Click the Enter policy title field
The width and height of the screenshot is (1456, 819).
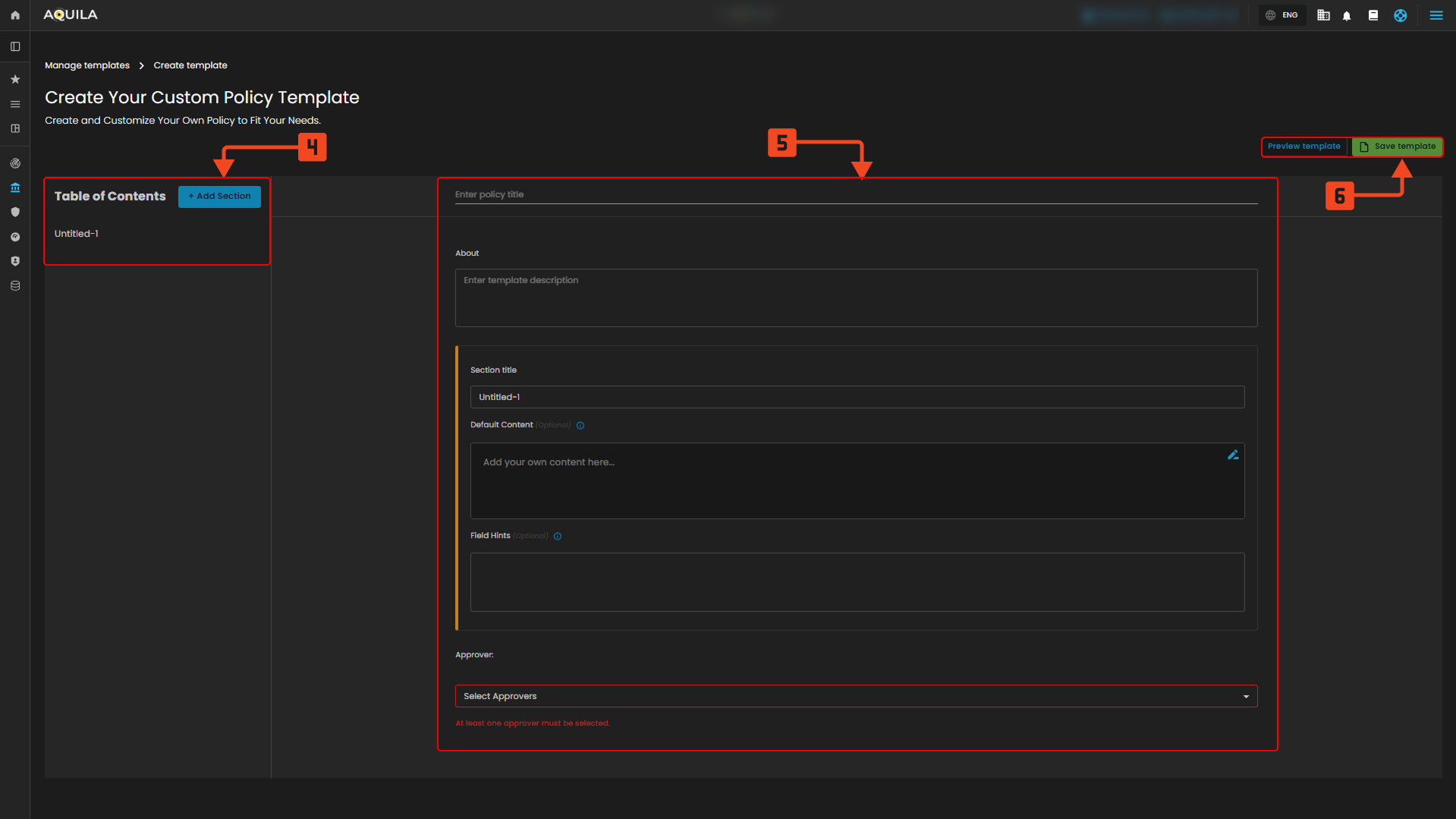[855, 194]
